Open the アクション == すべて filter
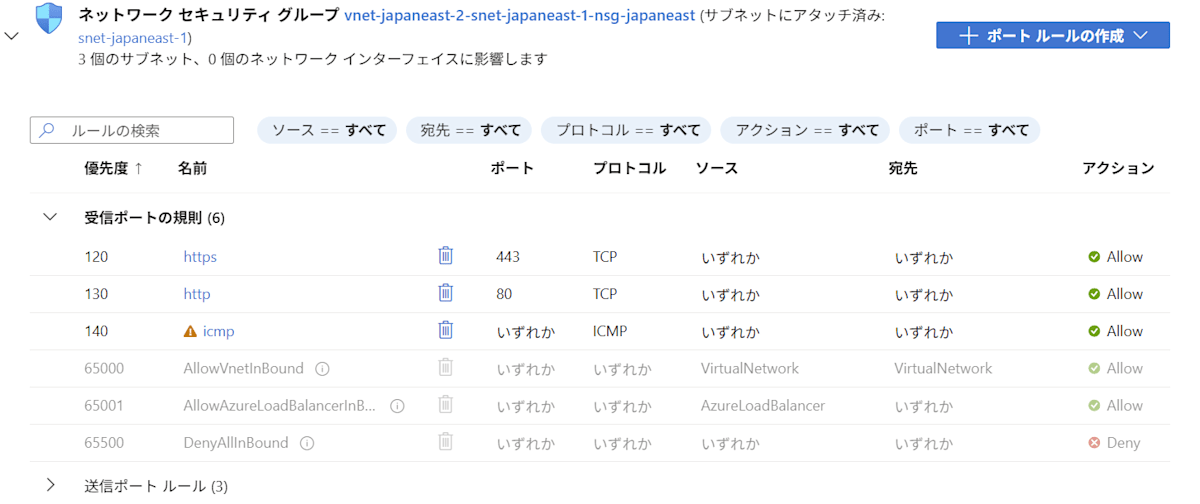 click(x=806, y=130)
